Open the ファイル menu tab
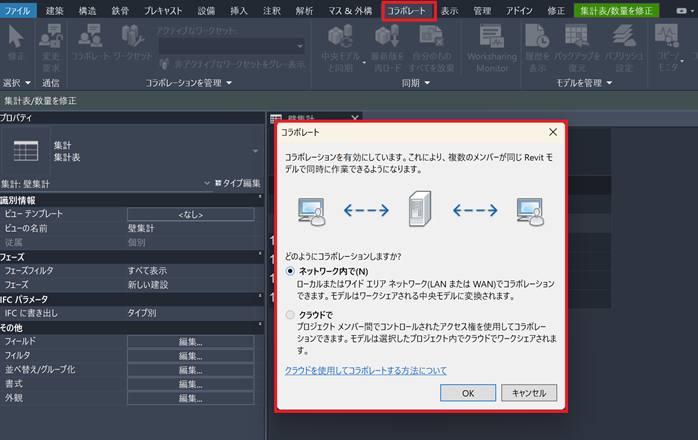The image size is (698, 440). pos(18,10)
